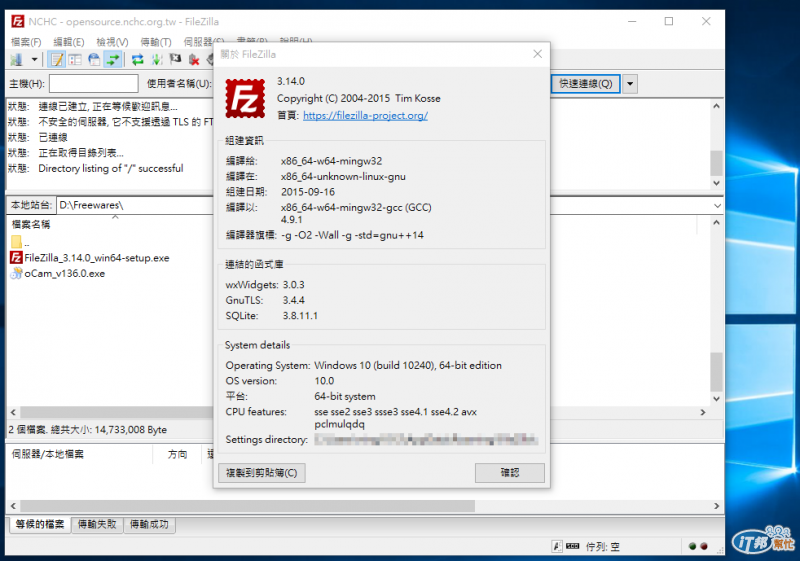This screenshot has height=561, width=800.
Task: Expand remote site path dropdown arrow
Action: point(717,206)
